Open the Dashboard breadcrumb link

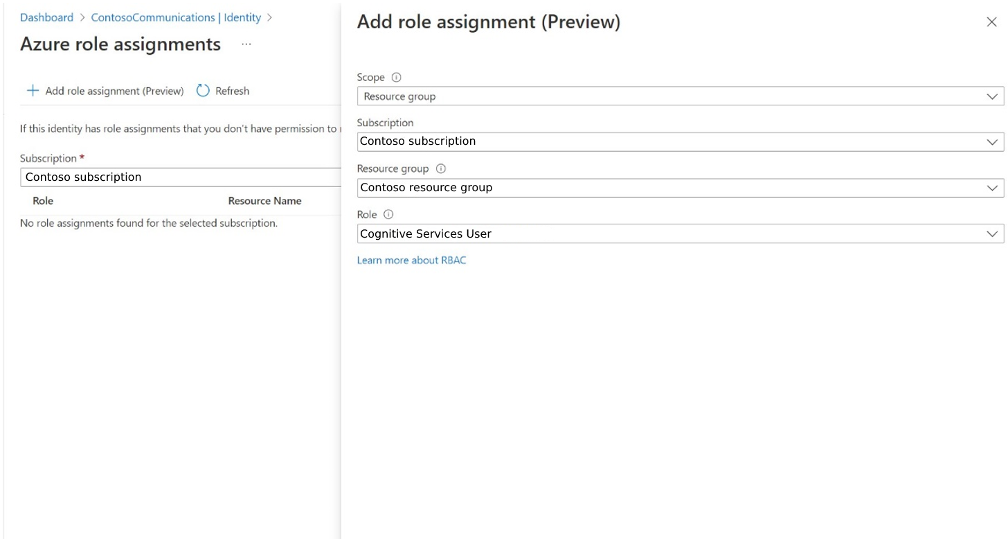pos(46,17)
